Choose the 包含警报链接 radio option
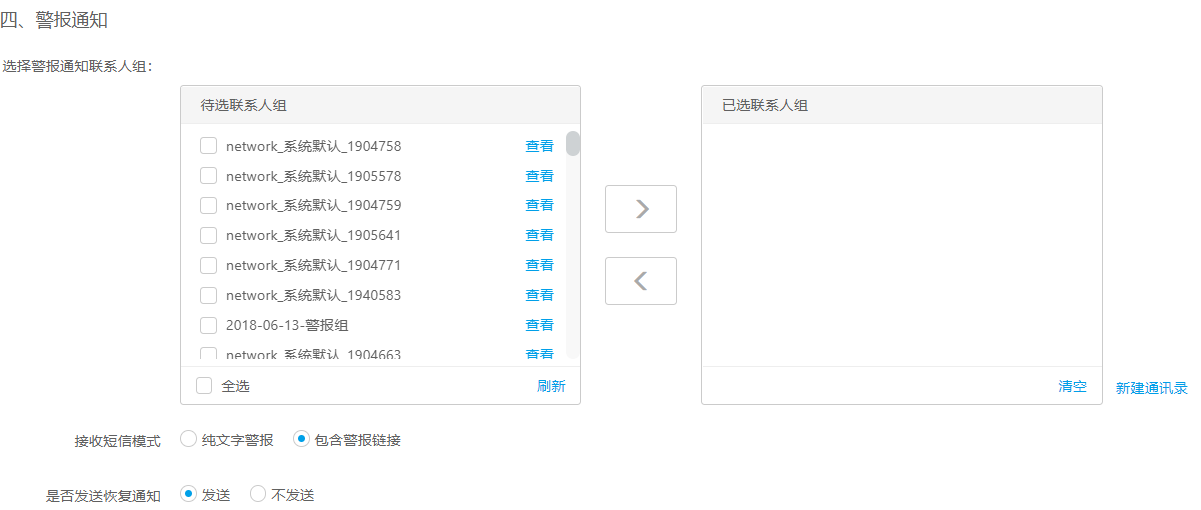 [x=301, y=439]
